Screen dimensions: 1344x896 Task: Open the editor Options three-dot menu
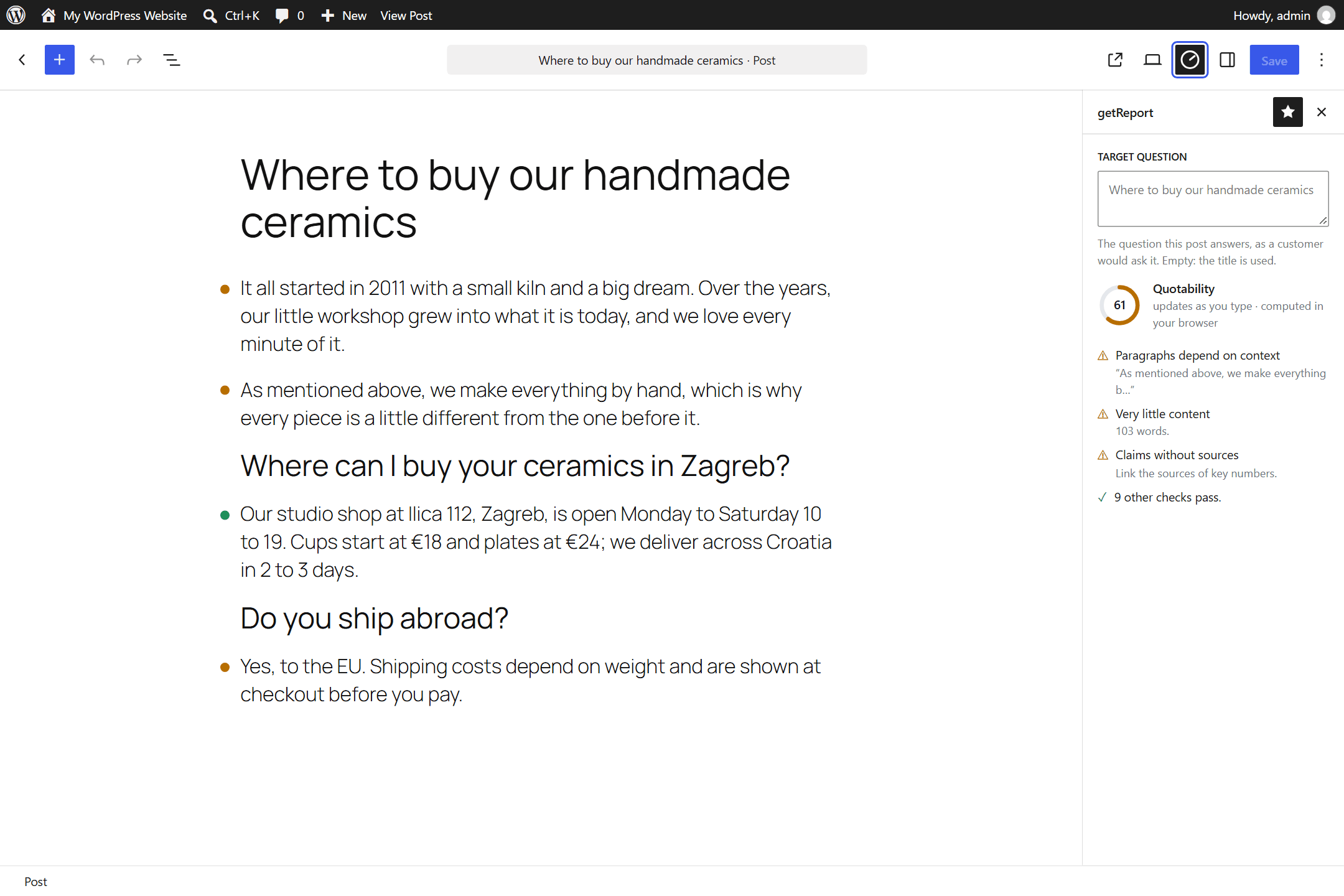point(1322,60)
